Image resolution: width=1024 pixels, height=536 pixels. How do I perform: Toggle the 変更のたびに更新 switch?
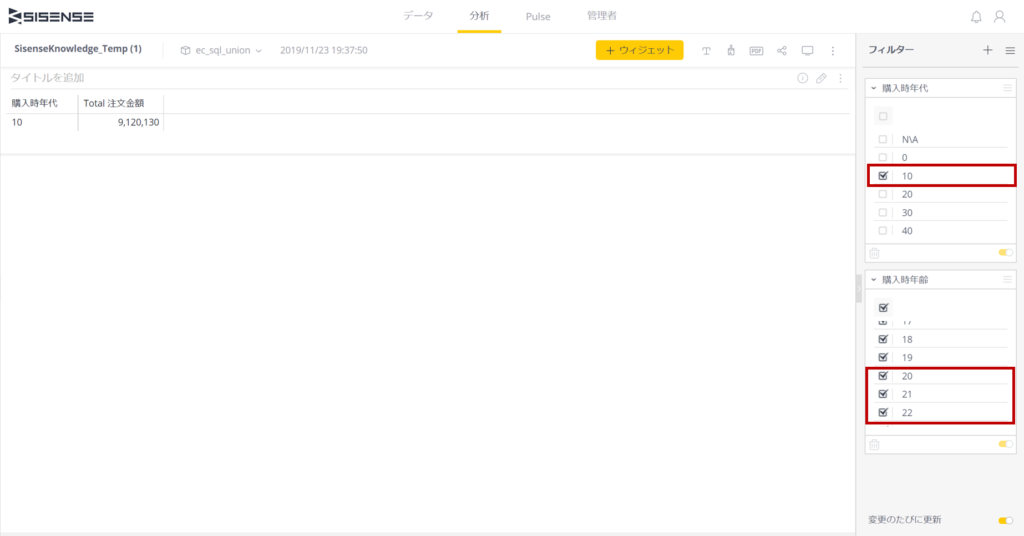point(1005,520)
